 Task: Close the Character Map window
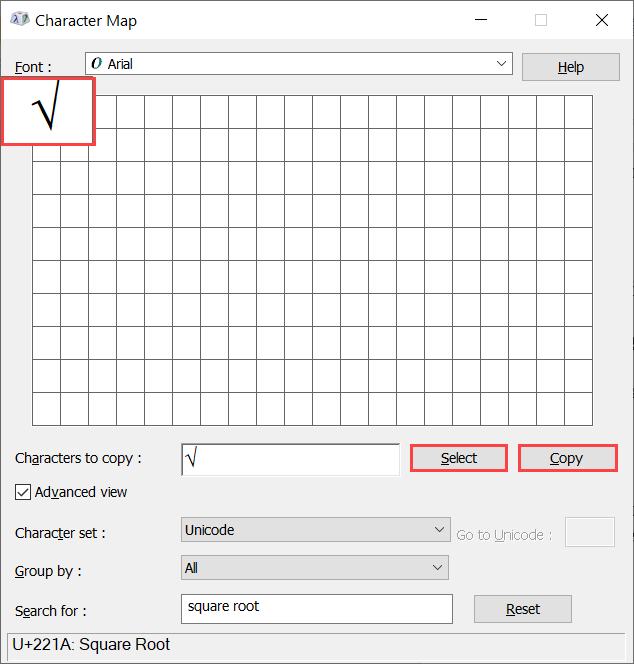tap(601, 20)
